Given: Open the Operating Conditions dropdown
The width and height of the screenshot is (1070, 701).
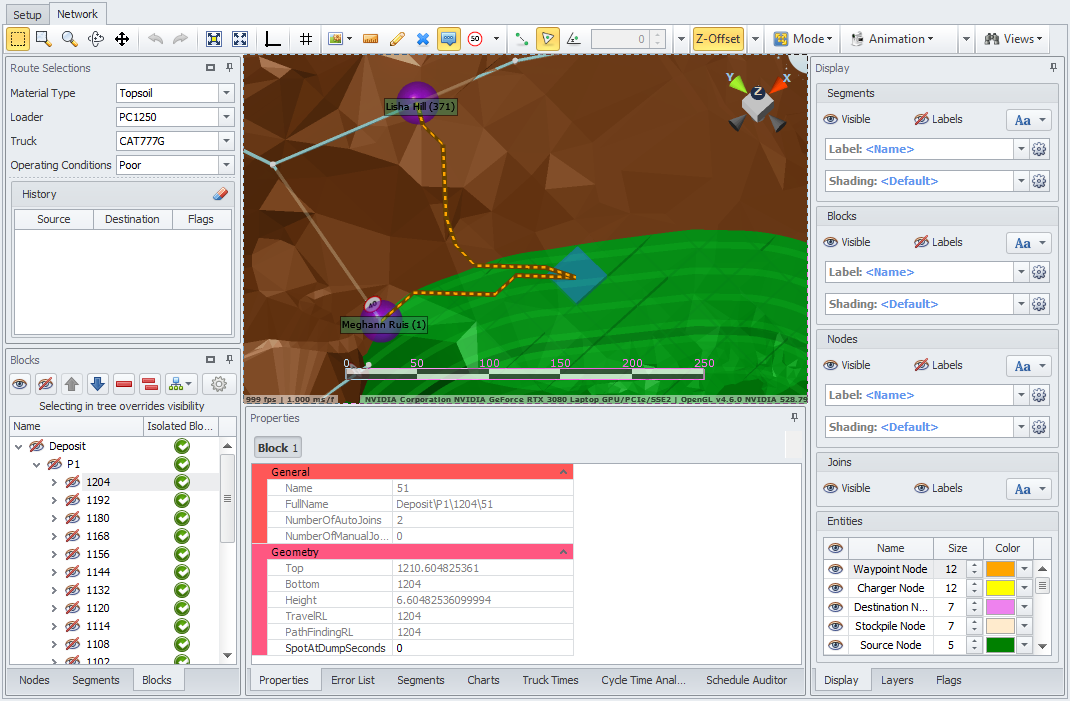Looking at the screenshot, I should (x=226, y=165).
